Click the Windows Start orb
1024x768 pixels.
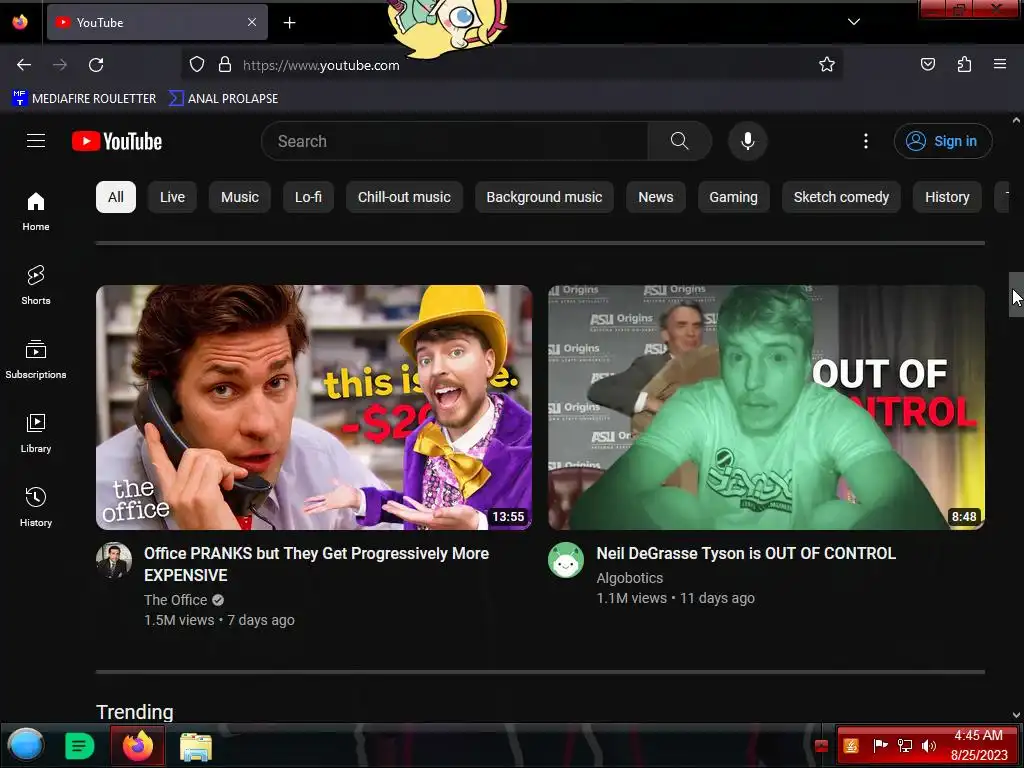25,745
